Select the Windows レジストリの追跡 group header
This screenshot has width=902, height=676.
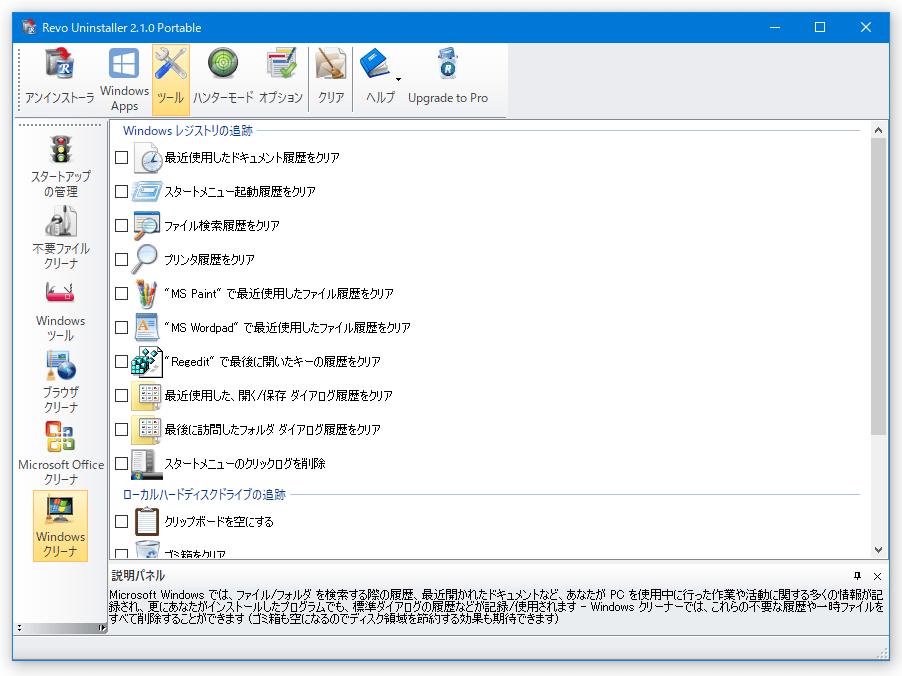click(x=188, y=131)
